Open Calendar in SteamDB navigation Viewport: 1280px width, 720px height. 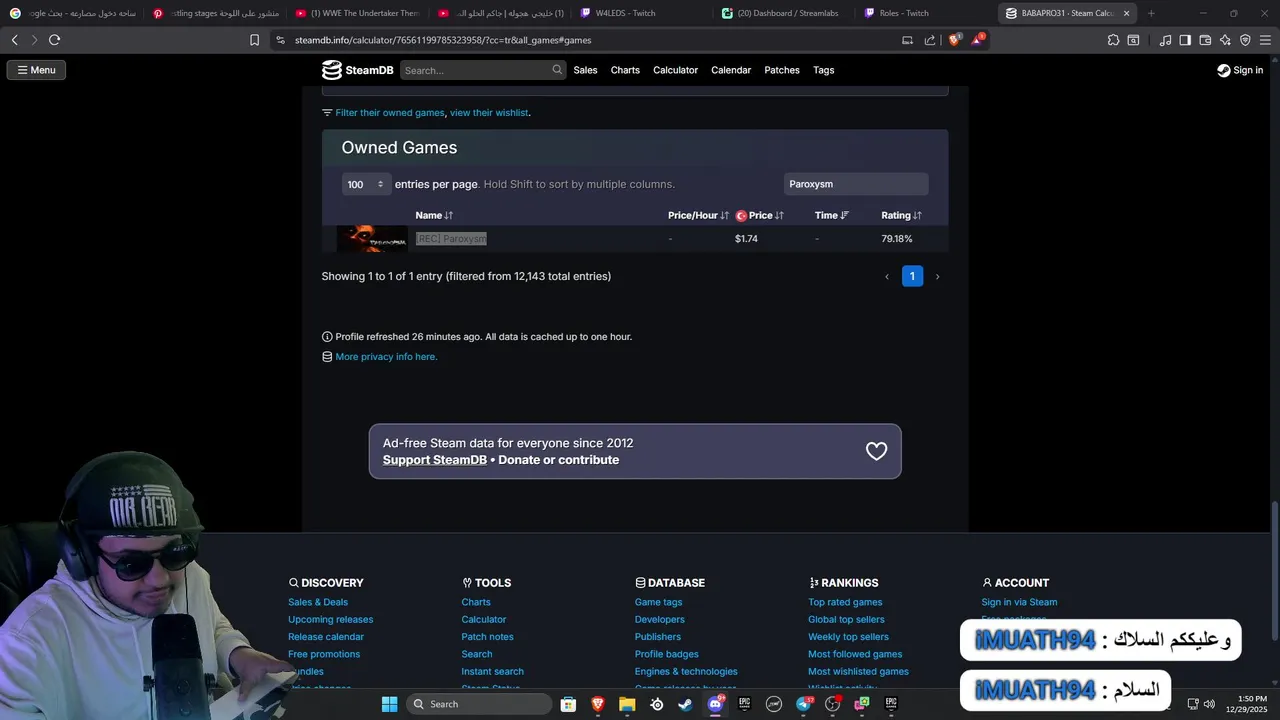click(x=731, y=70)
